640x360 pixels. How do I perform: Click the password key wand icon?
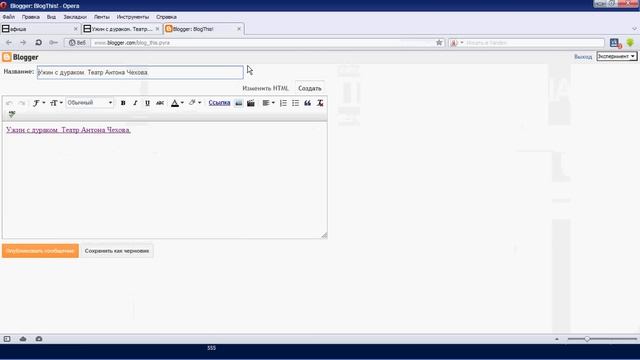tap(53, 42)
